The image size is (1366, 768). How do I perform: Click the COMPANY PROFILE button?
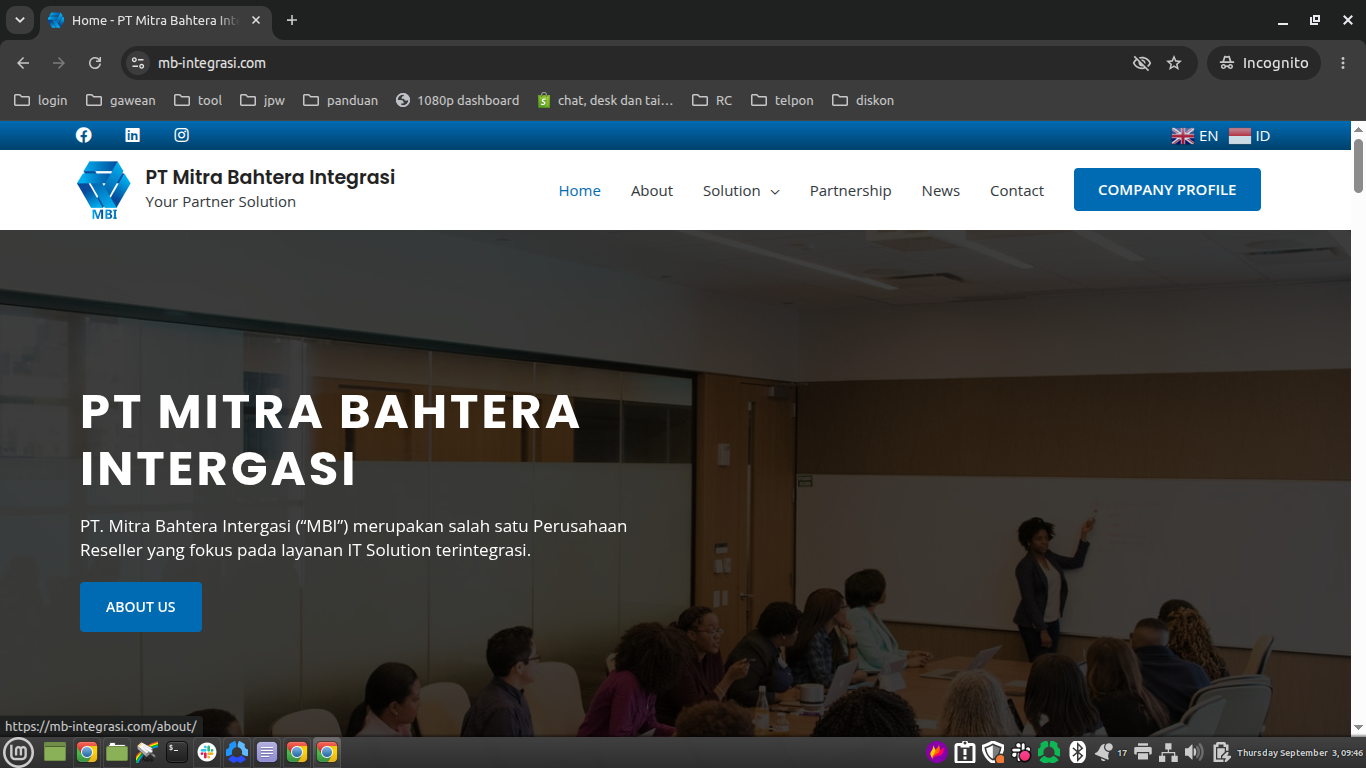tap(1167, 190)
